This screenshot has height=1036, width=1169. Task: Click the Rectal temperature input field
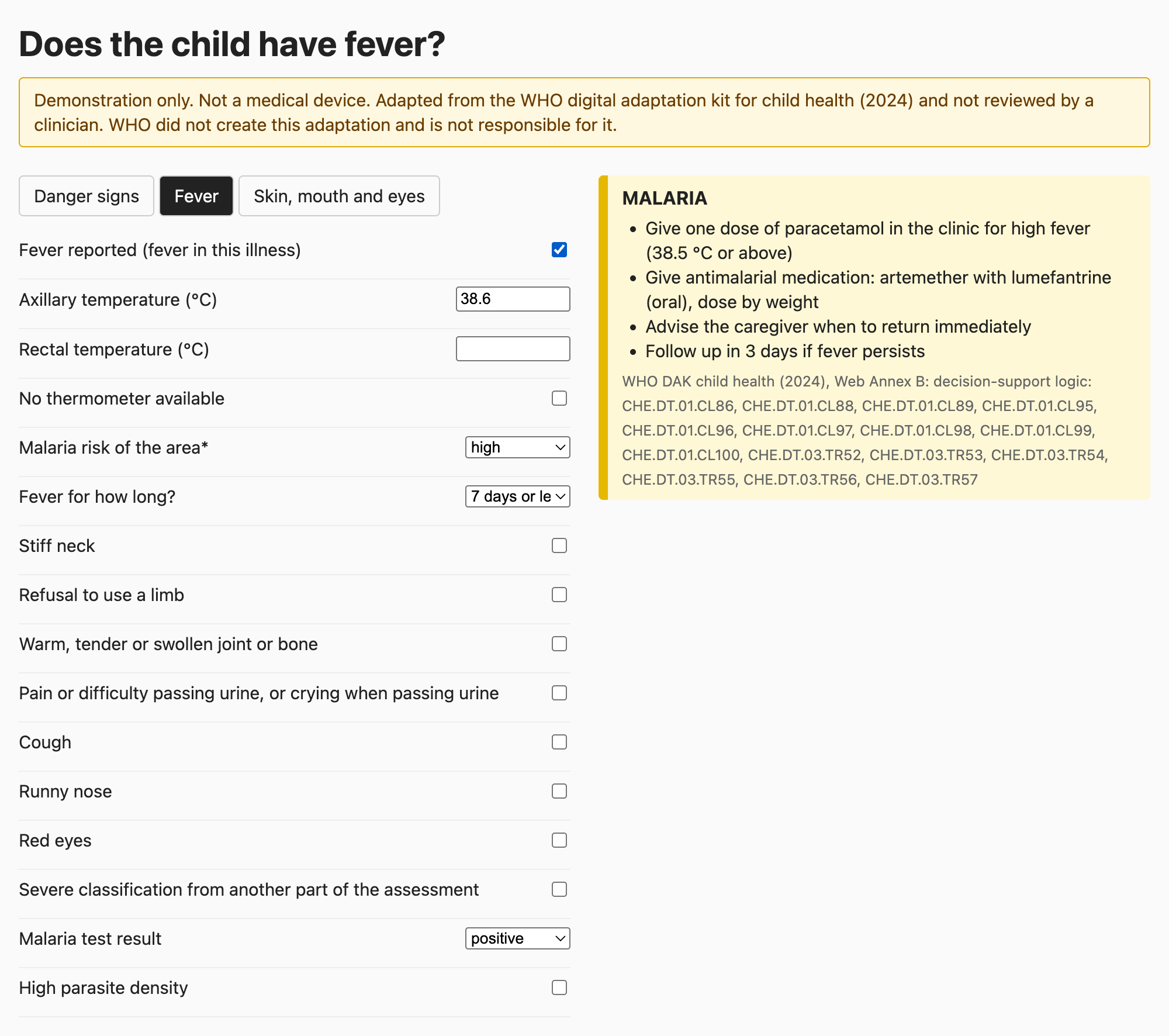[x=513, y=348]
